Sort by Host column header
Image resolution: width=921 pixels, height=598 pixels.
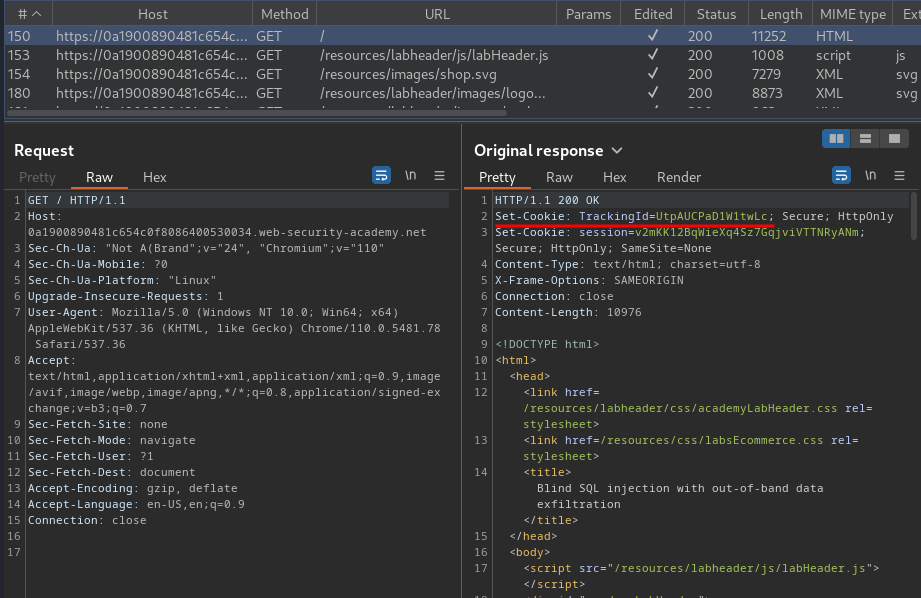point(153,14)
